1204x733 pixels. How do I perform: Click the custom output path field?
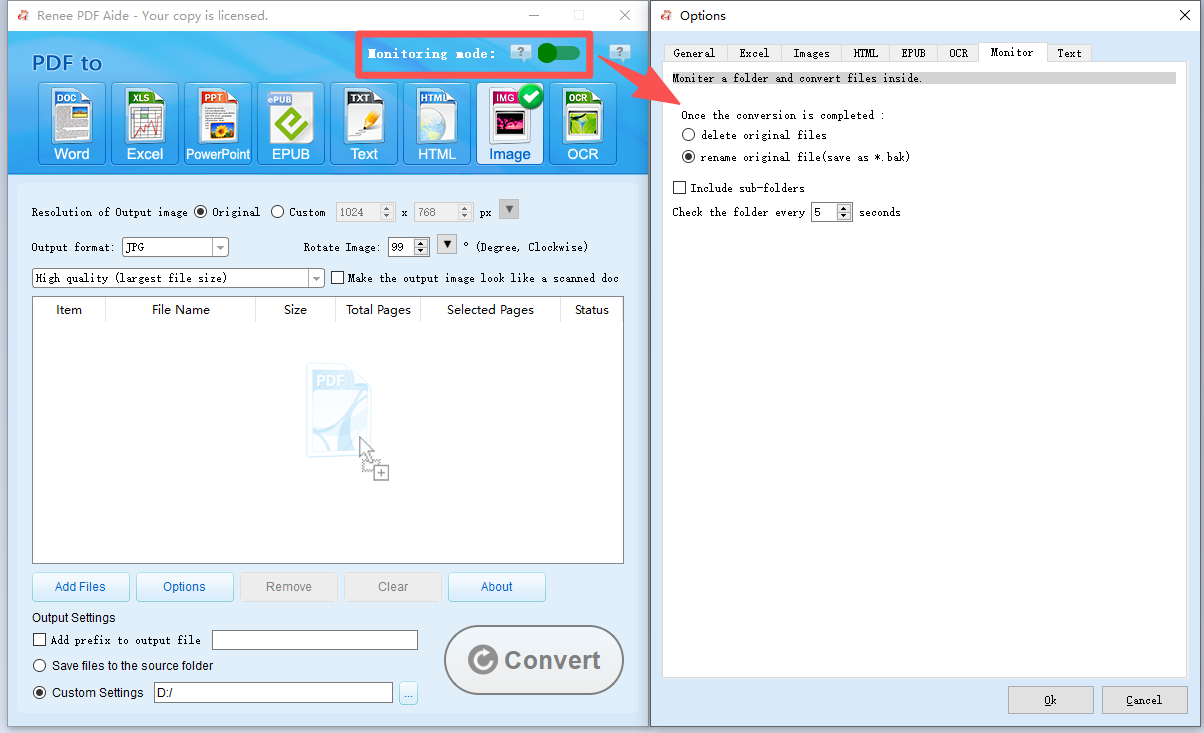[x=273, y=692]
